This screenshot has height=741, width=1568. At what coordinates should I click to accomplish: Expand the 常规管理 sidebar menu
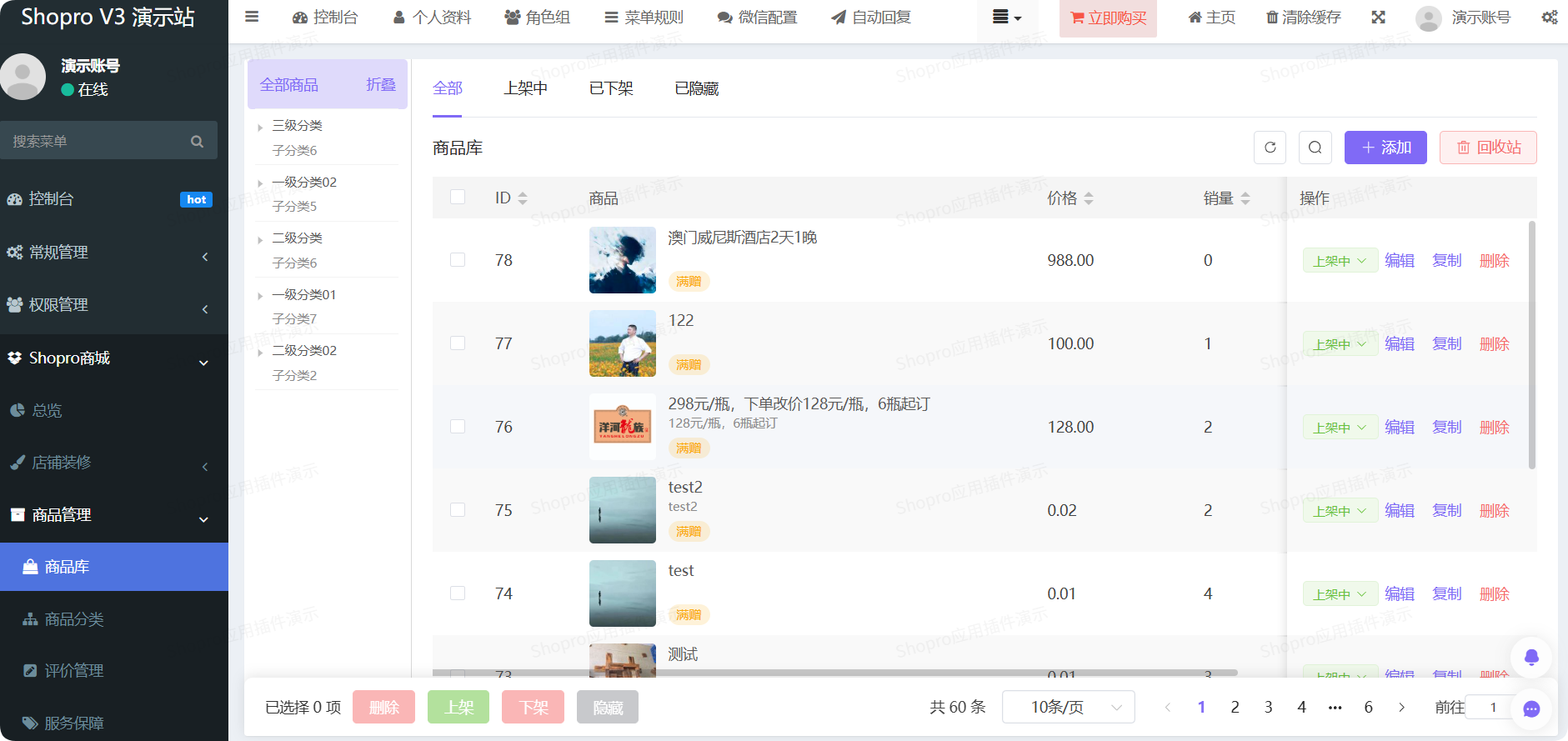pyautogui.click(x=114, y=253)
